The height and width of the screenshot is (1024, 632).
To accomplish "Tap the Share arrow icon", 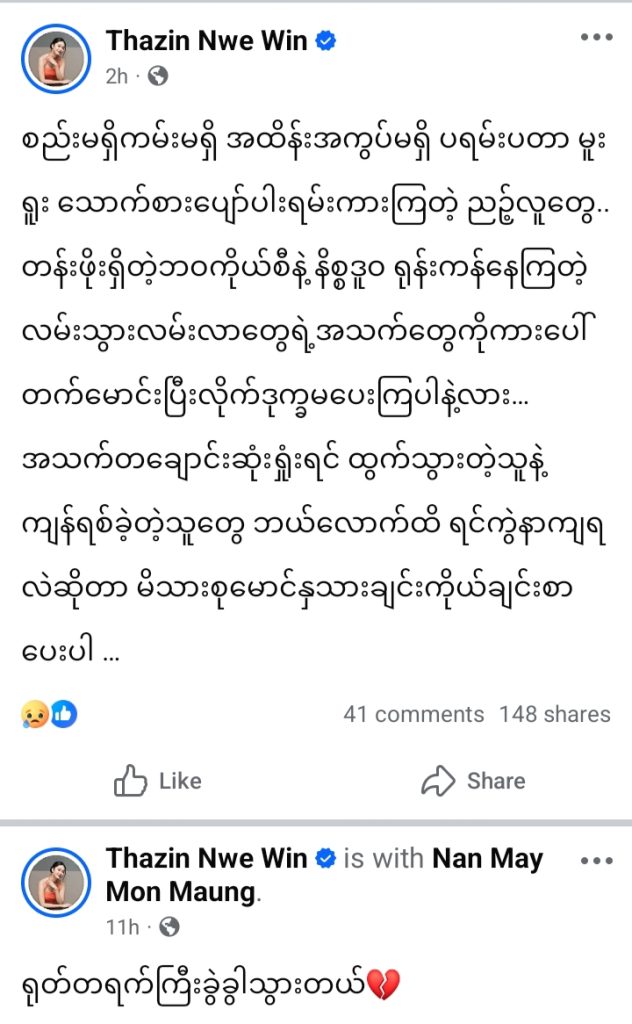I will click(x=439, y=781).
